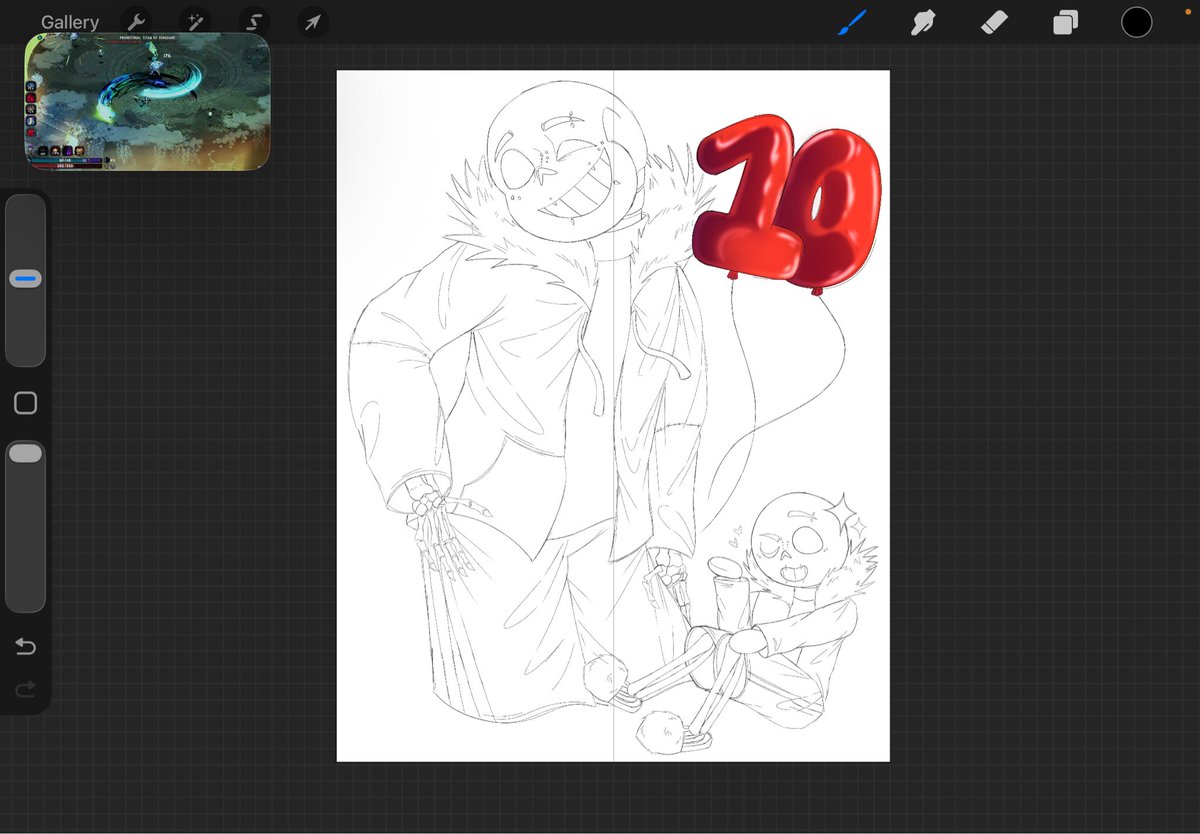Select the Paint brush tool
The width and height of the screenshot is (1200, 834).
coord(852,22)
